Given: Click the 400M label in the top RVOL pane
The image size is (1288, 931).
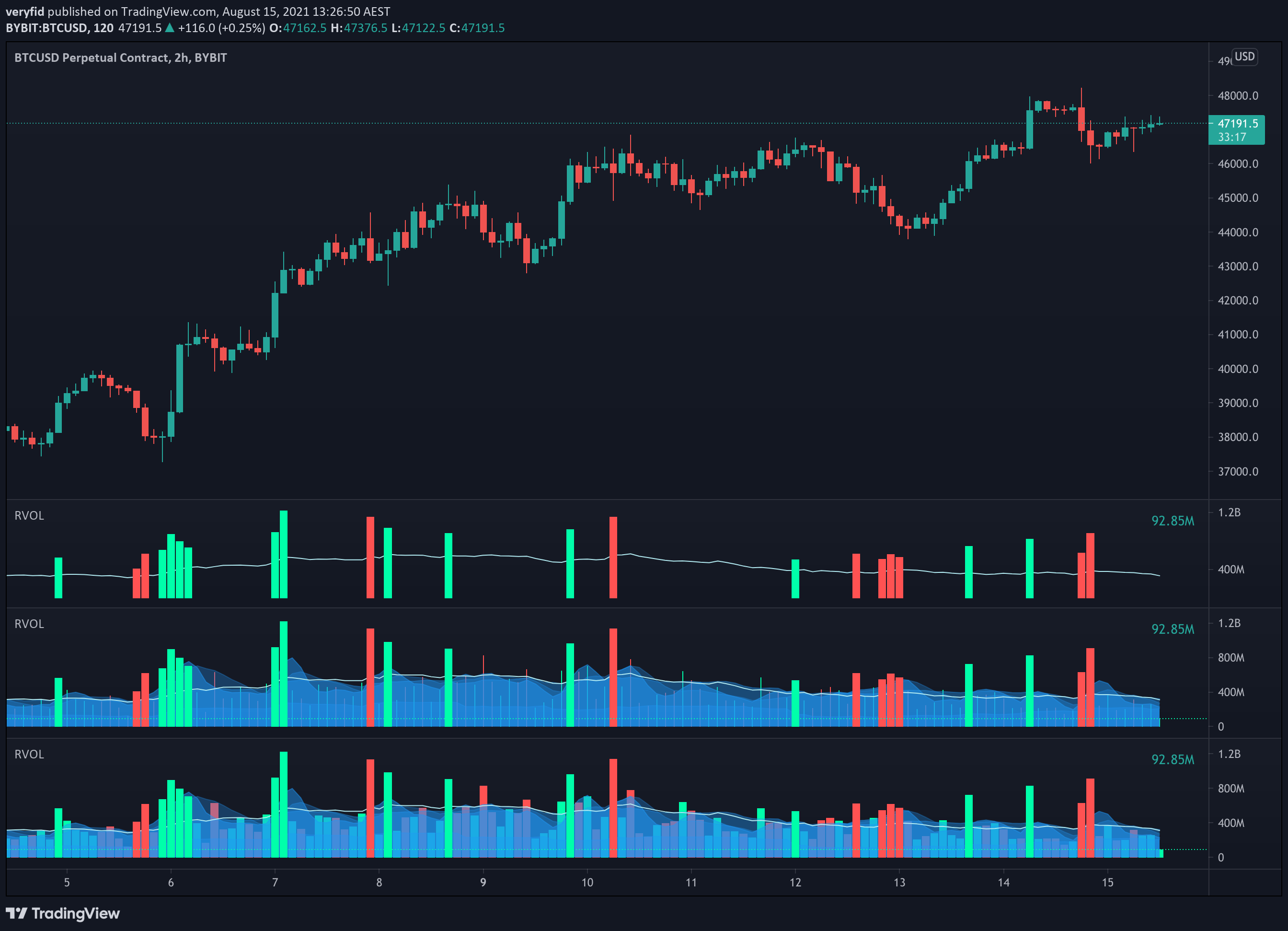Looking at the screenshot, I should coord(1231,569).
